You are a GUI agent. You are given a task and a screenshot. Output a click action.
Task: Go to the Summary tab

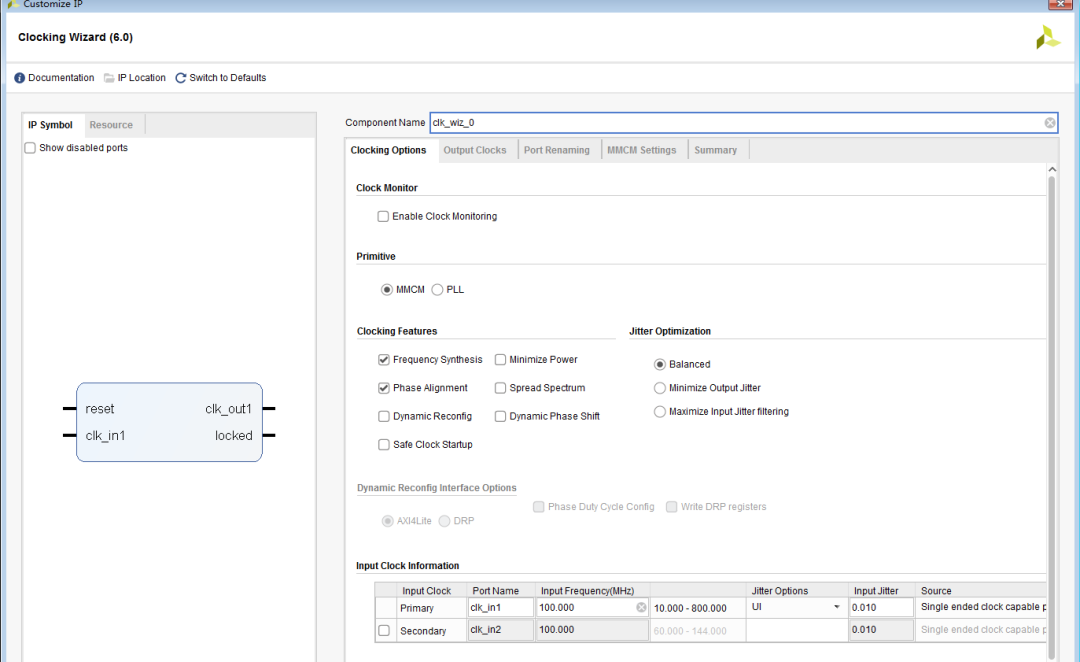pos(715,150)
